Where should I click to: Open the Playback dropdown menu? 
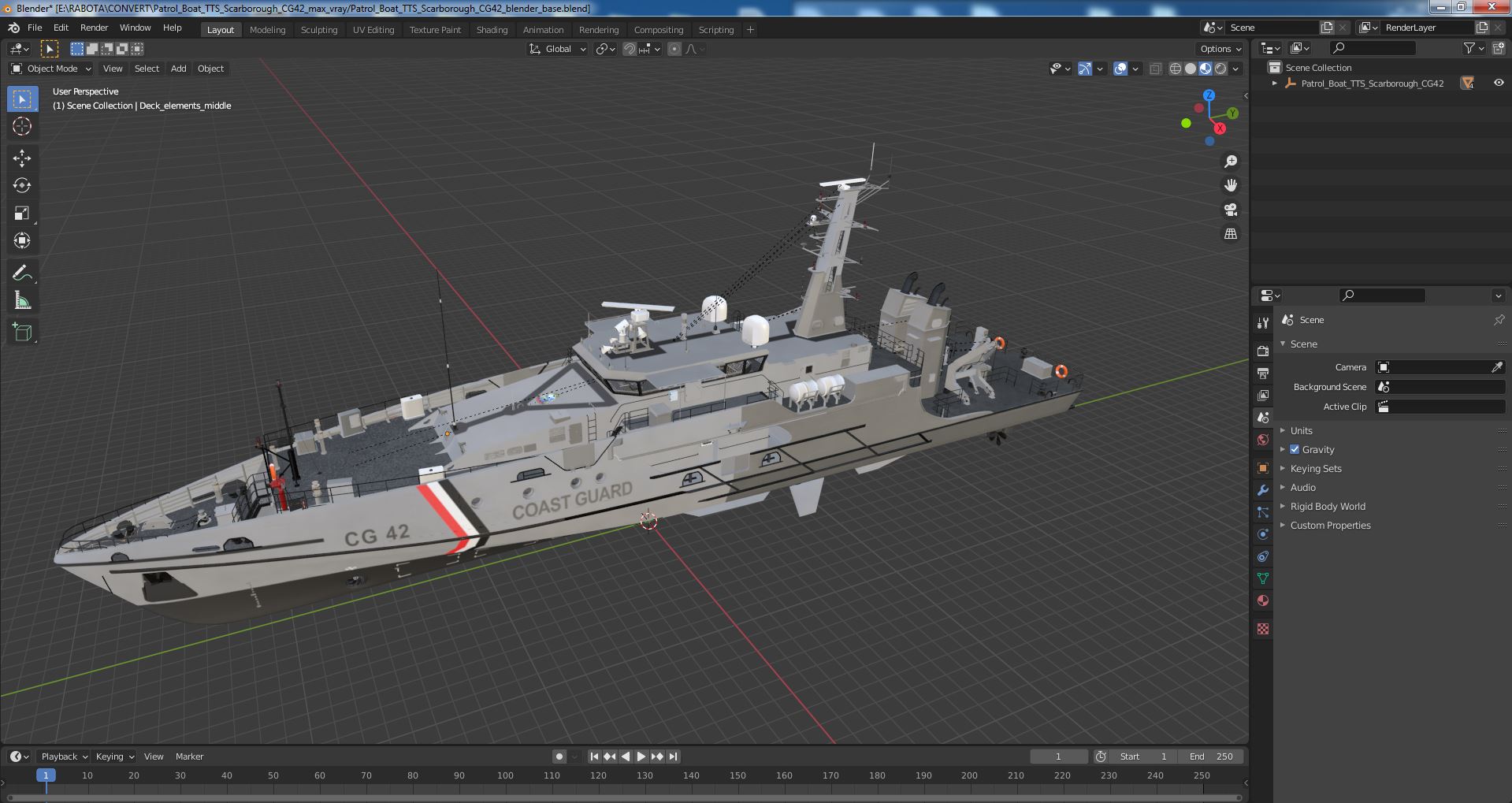[63, 757]
